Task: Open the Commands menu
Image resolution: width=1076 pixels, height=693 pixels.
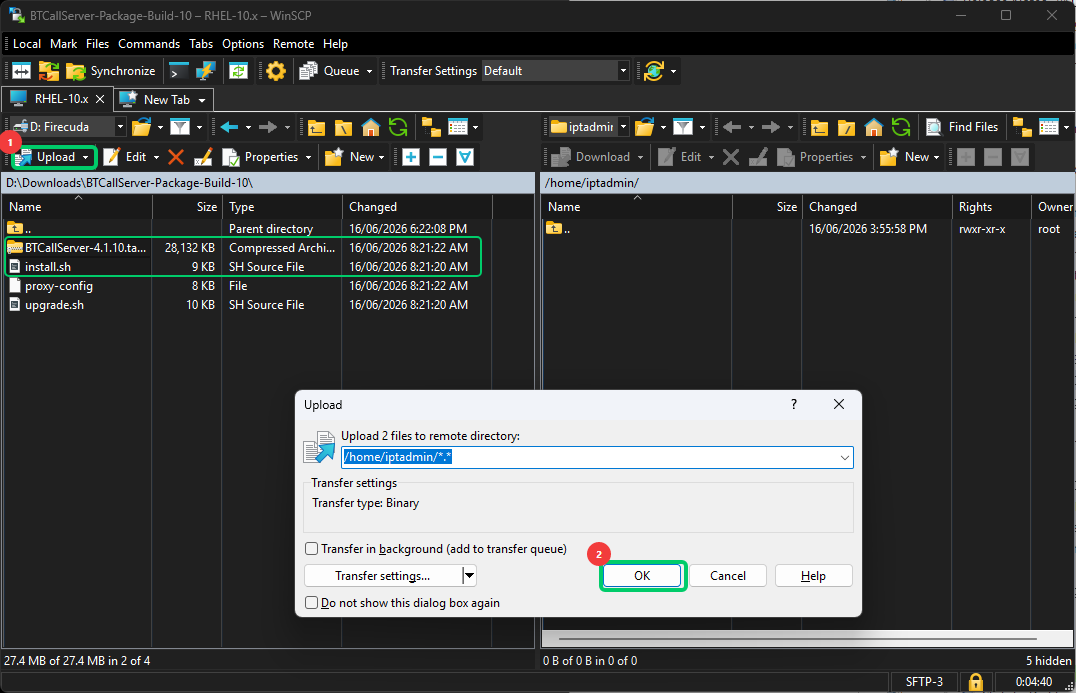Action: [149, 44]
